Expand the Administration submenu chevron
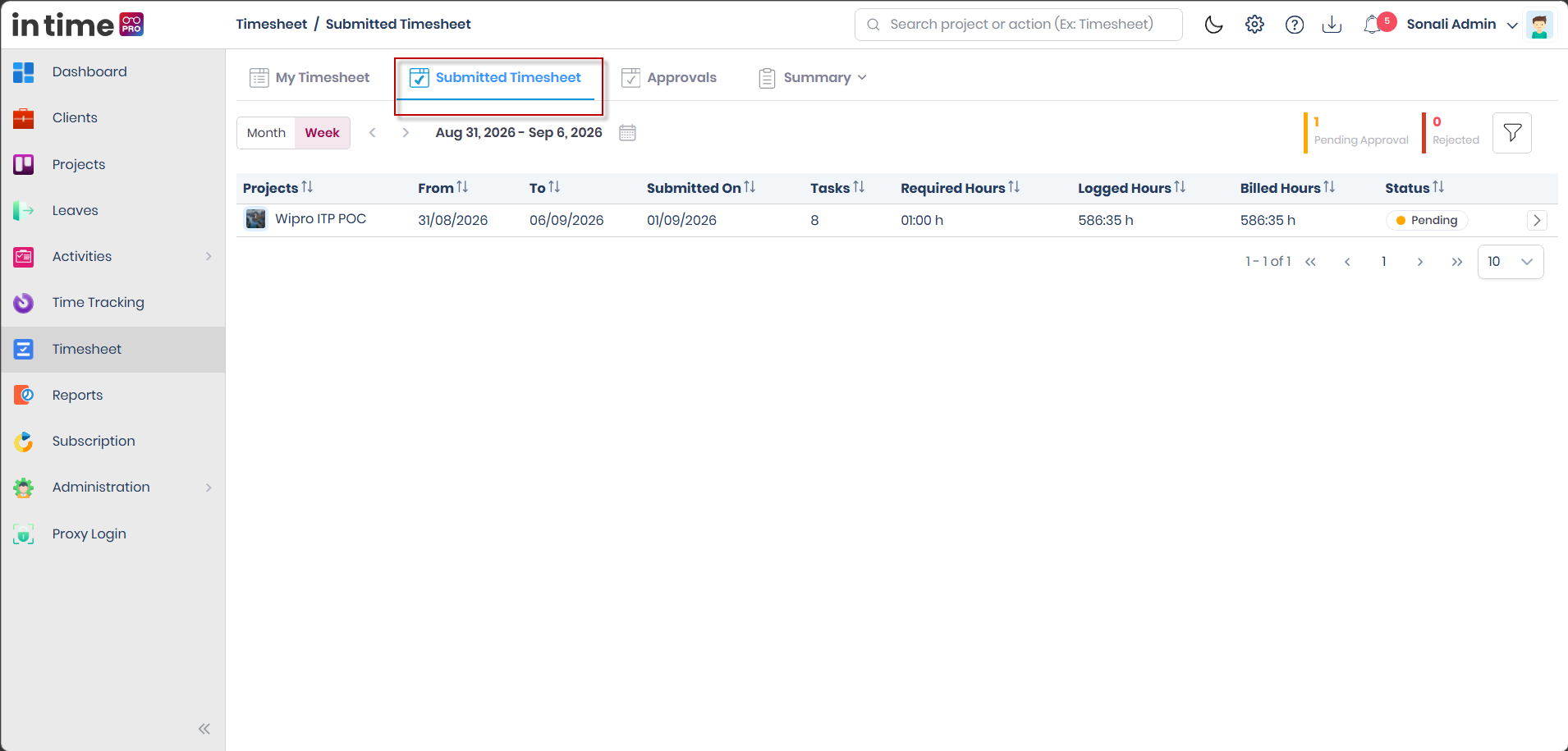Screen dimensions: 1568x751 coord(209,488)
